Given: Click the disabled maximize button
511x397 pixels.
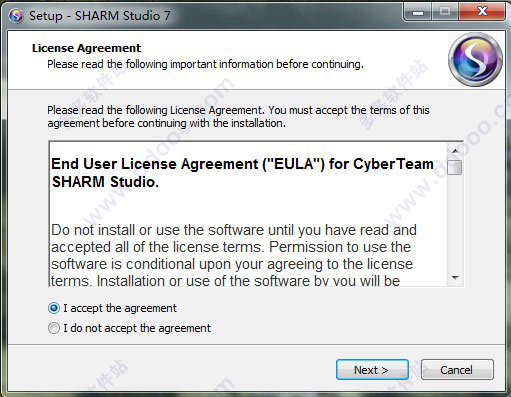Looking at the screenshot, I should 445,12.
